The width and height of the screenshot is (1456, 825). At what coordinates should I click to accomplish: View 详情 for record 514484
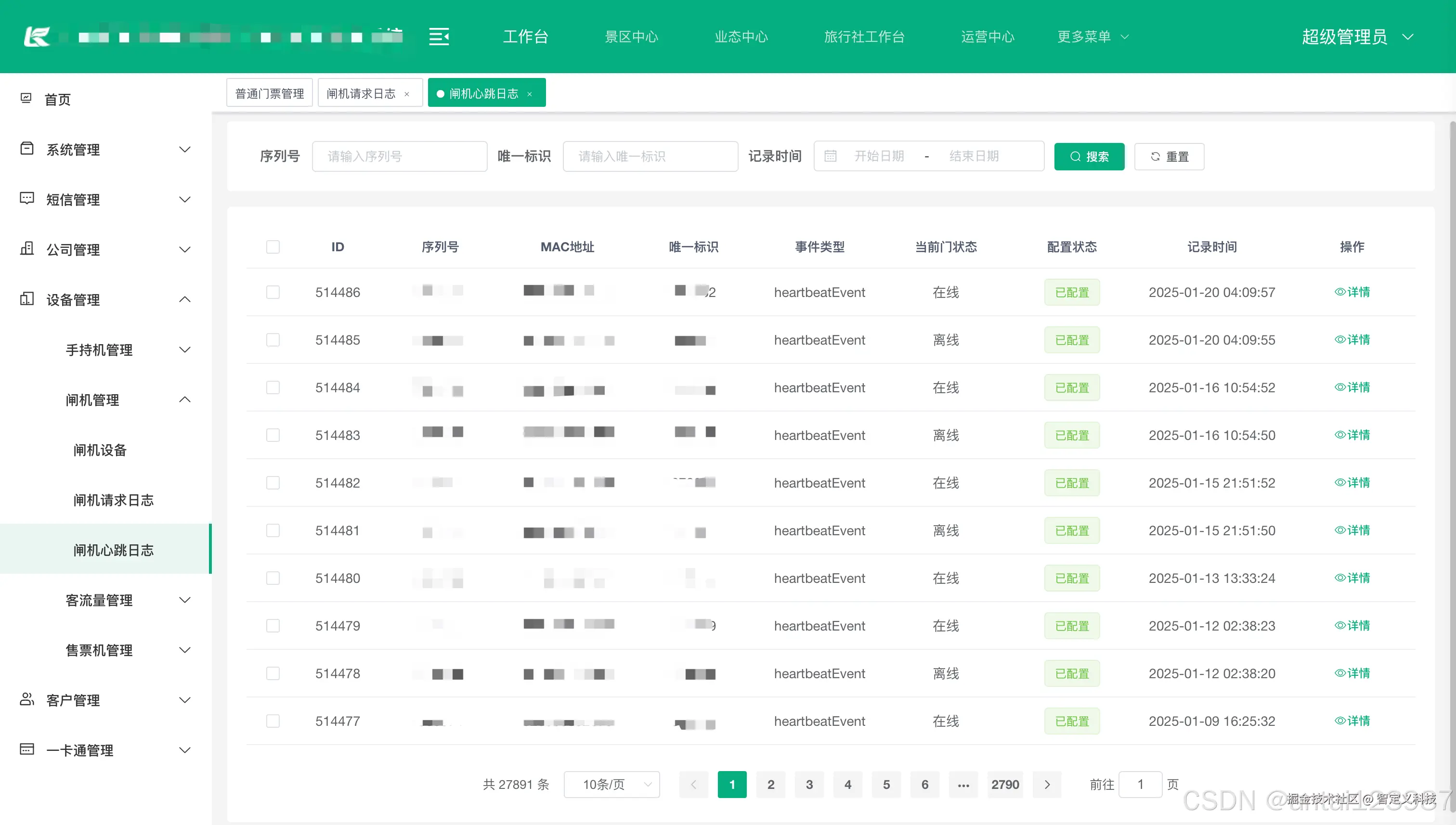tap(1352, 387)
